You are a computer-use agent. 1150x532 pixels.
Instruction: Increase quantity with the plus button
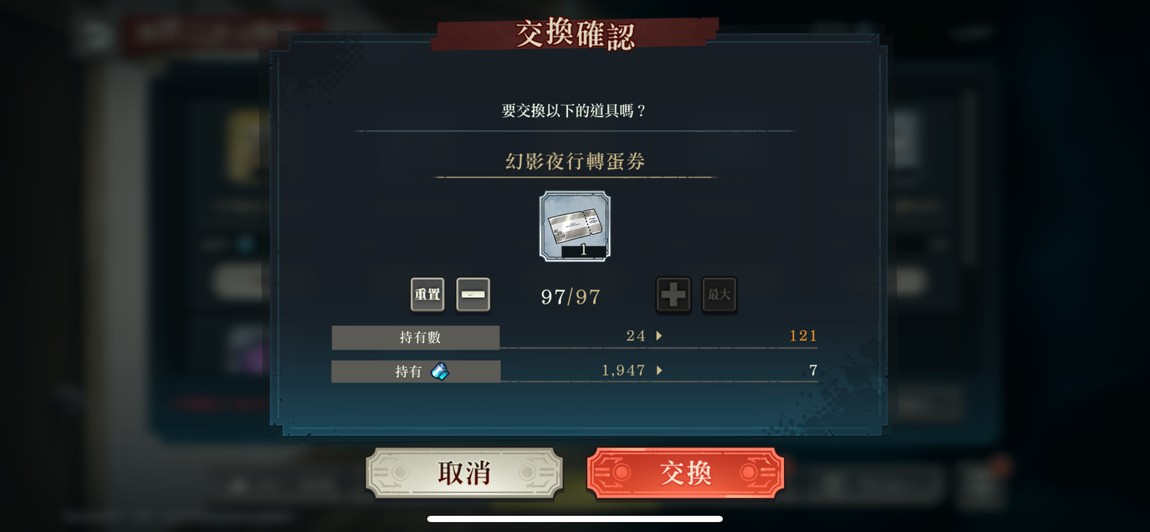tap(673, 295)
